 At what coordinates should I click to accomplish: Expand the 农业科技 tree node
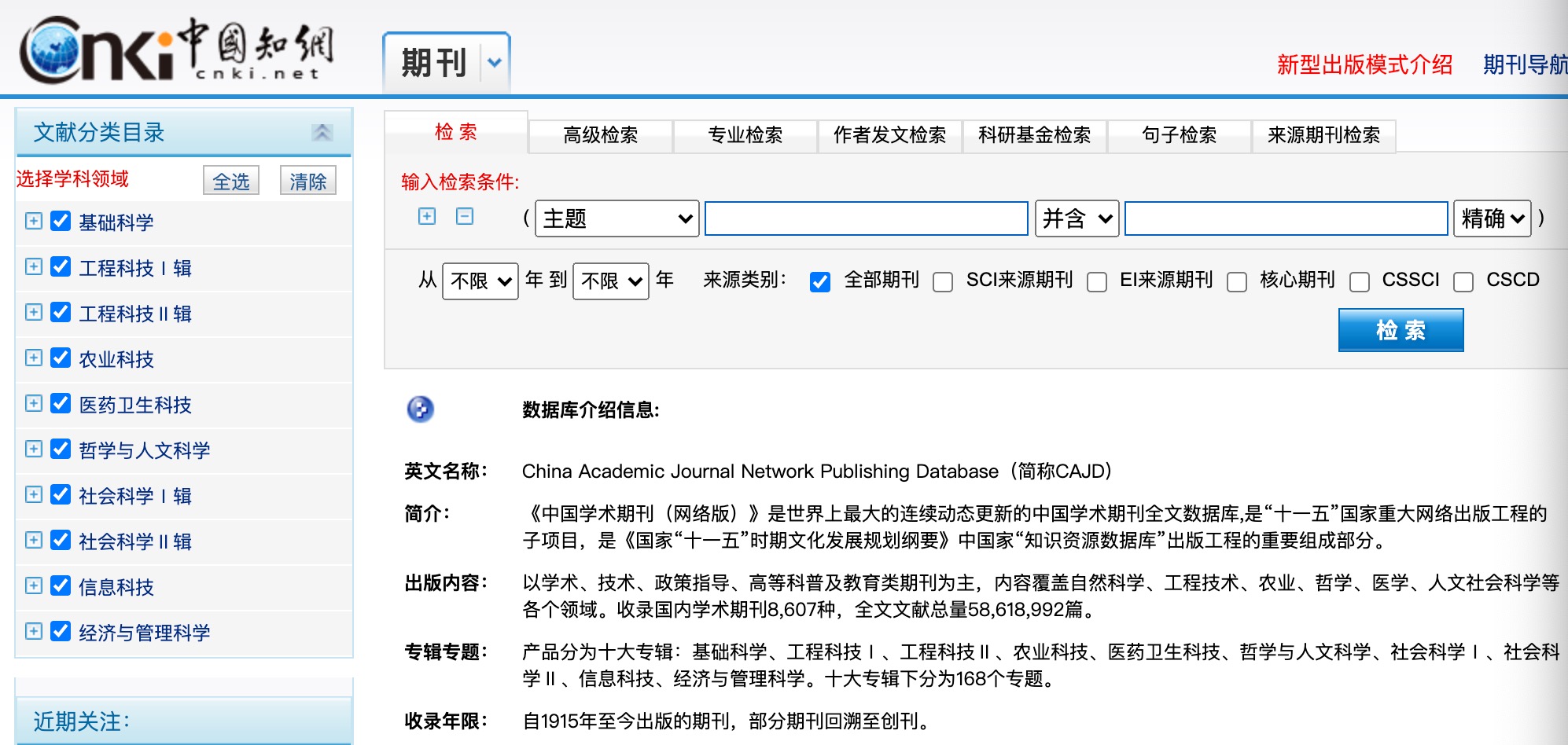[x=34, y=358]
